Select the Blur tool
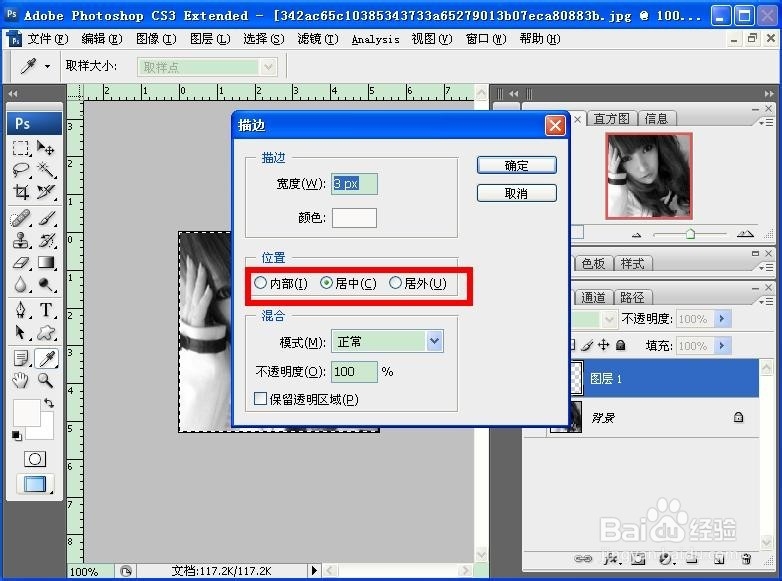This screenshot has height=581, width=782. 20,284
